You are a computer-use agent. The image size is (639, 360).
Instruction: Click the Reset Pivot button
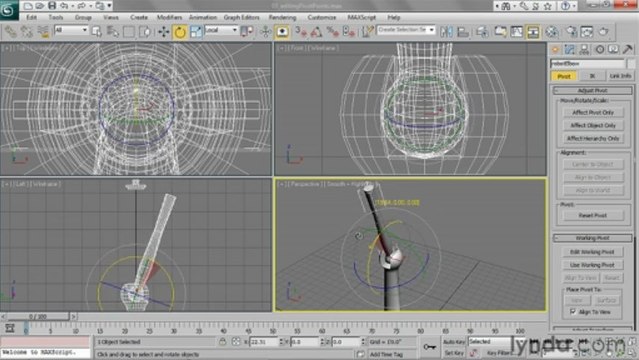tap(593, 215)
